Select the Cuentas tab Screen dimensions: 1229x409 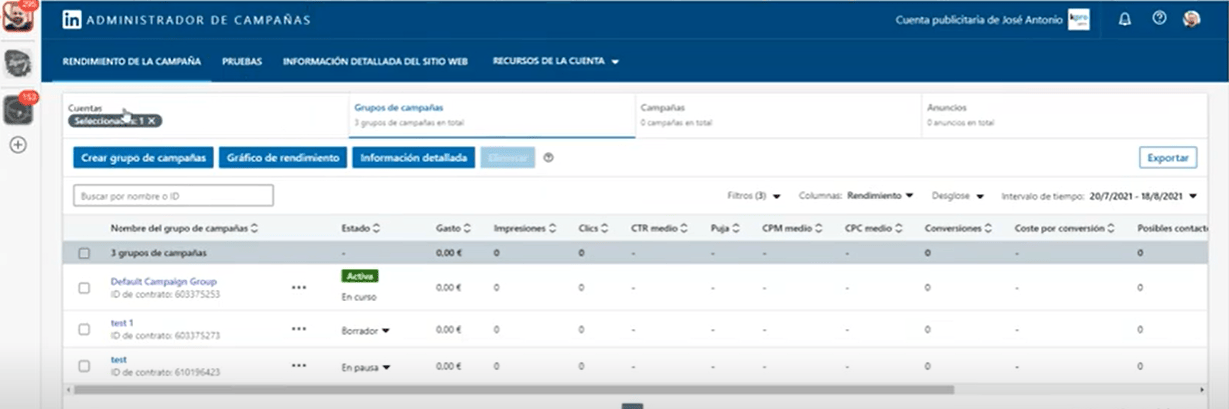point(205,115)
